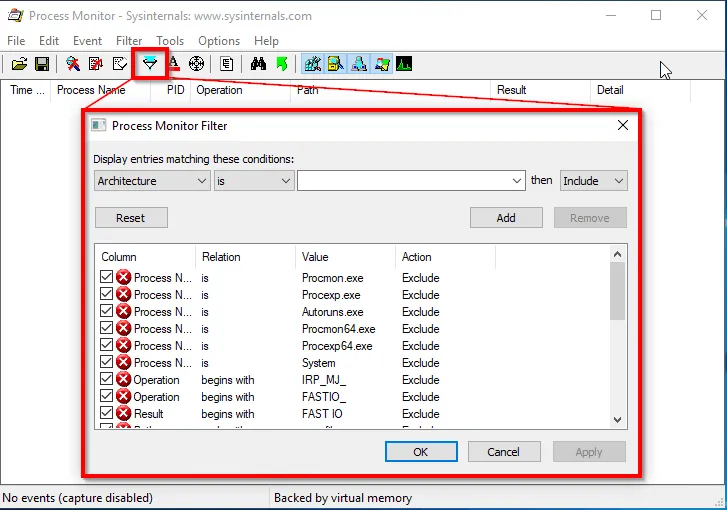Click the Open folder toolbar icon
This screenshot has width=727, height=510.
(x=19, y=64)
